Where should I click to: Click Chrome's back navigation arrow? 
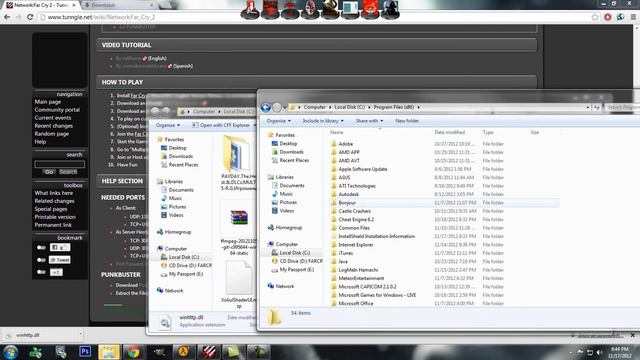tap(7, 17)
